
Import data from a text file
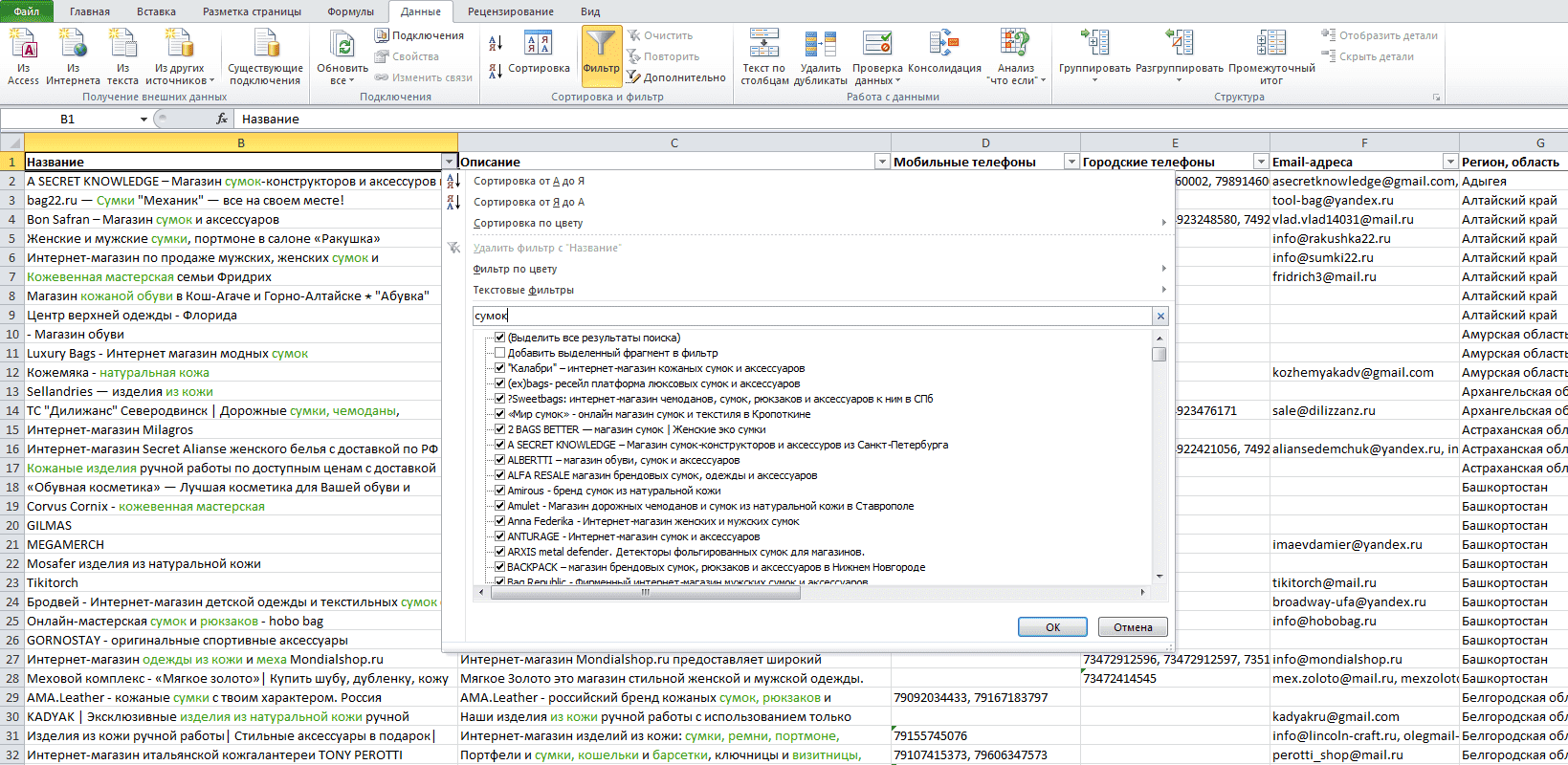coord(122,57)
